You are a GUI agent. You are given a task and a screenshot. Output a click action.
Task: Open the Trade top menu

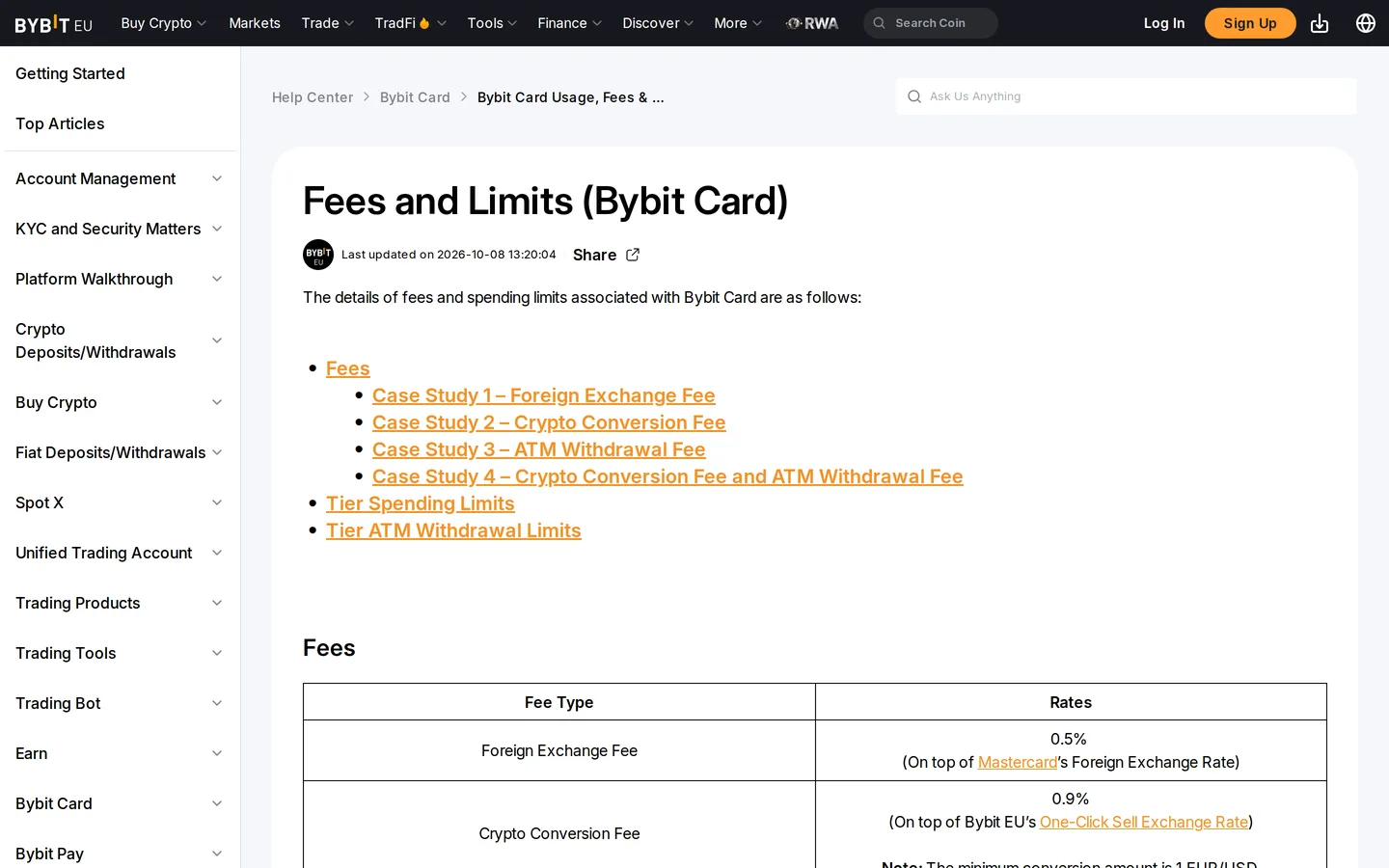327,23
